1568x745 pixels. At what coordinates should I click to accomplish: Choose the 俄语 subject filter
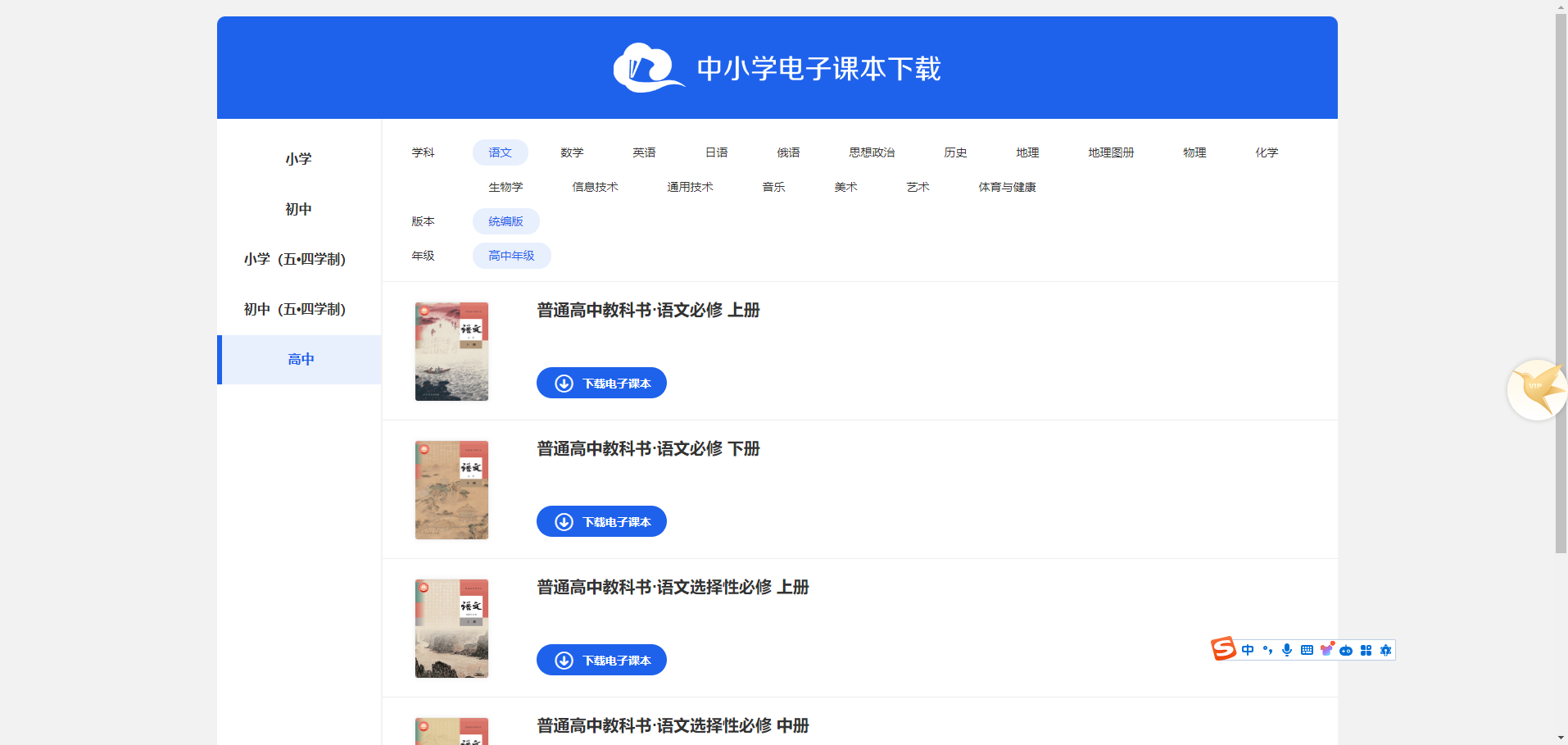788,152
